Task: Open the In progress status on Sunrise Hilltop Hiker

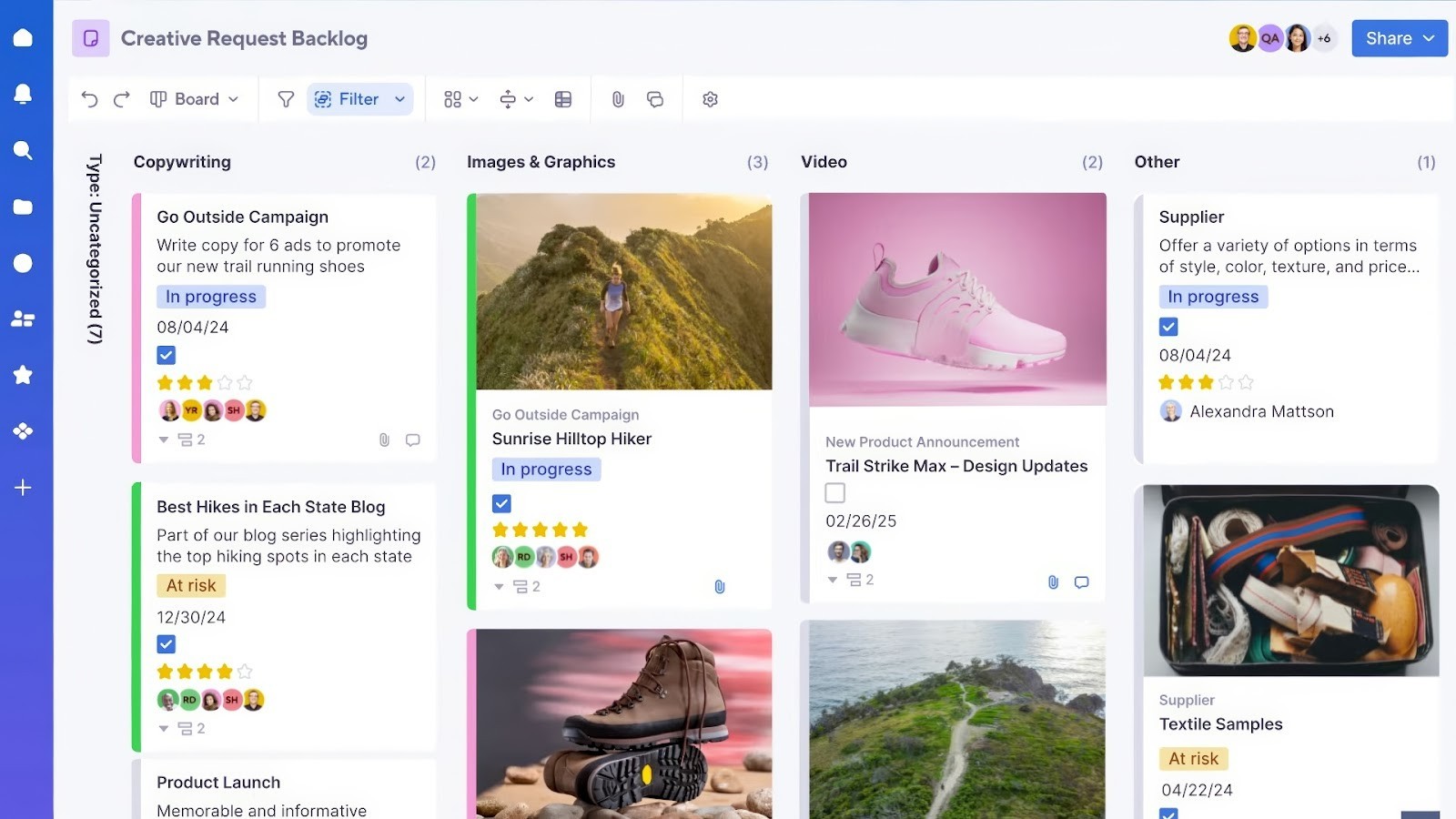Action: [x=545, y=469]
